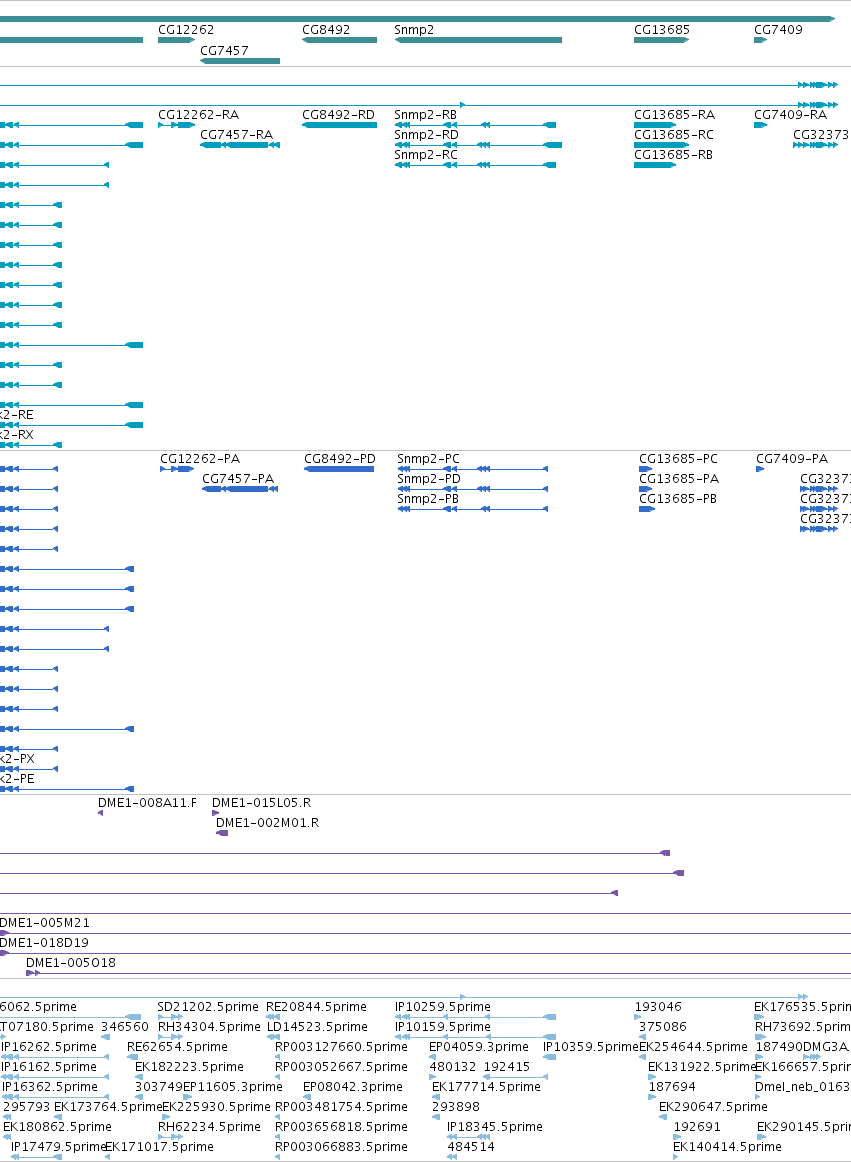Click the IP18345.5prime EST label

click(x=494, y=1126)
